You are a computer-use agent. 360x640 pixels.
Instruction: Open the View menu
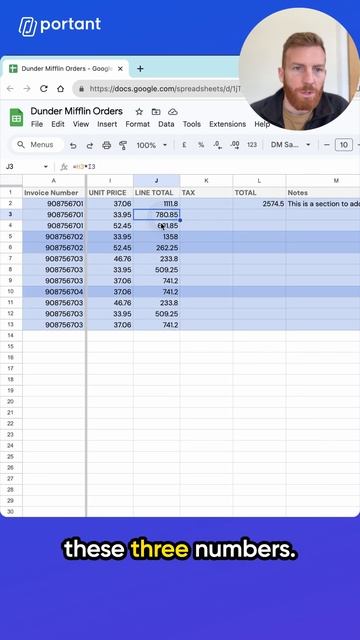point(81,124)
